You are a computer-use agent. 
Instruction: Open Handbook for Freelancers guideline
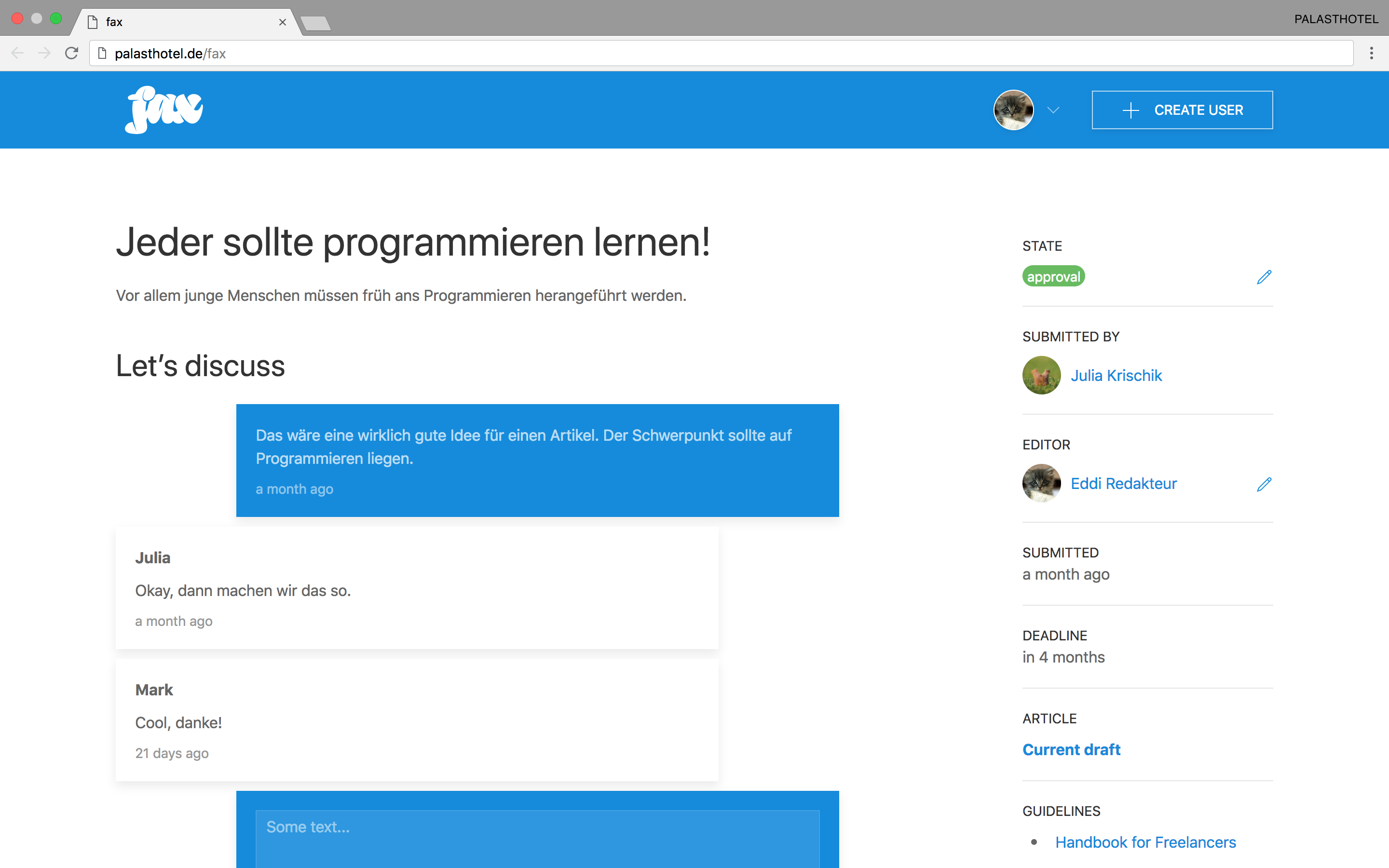coord(1145,841)
